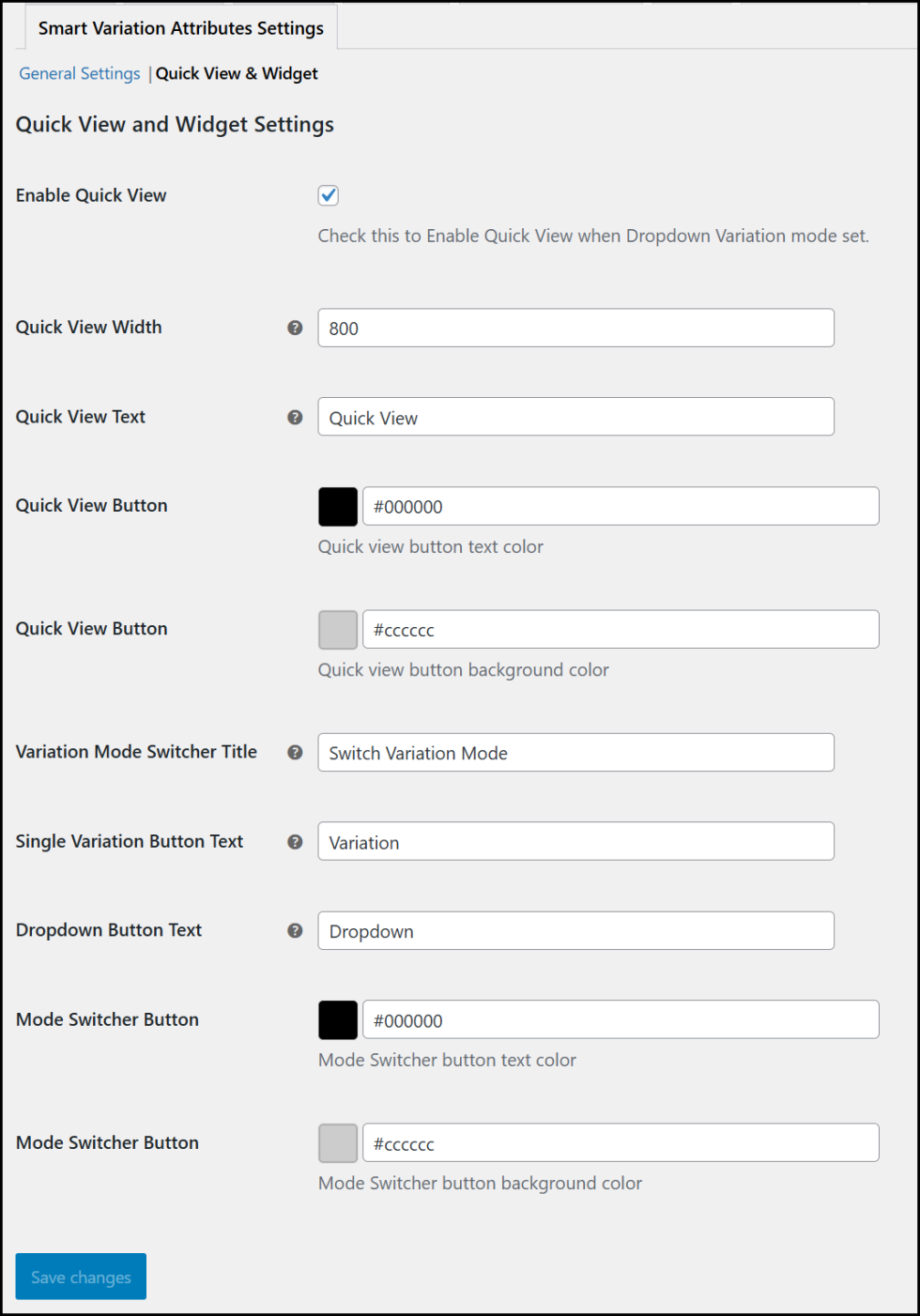Click help icon beside Quick View Text
The width and height of the screenshot is (920, 1316).
295,417
